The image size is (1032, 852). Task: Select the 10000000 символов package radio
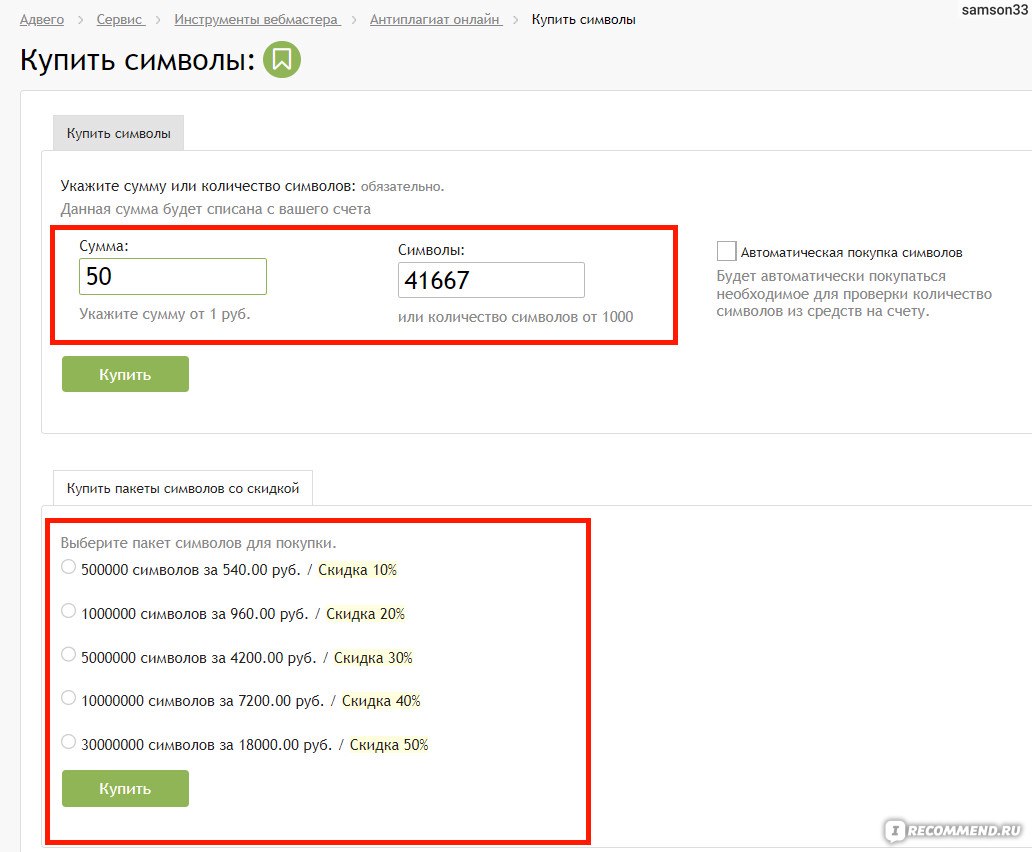pyautogui.click(x=68, y=698)
